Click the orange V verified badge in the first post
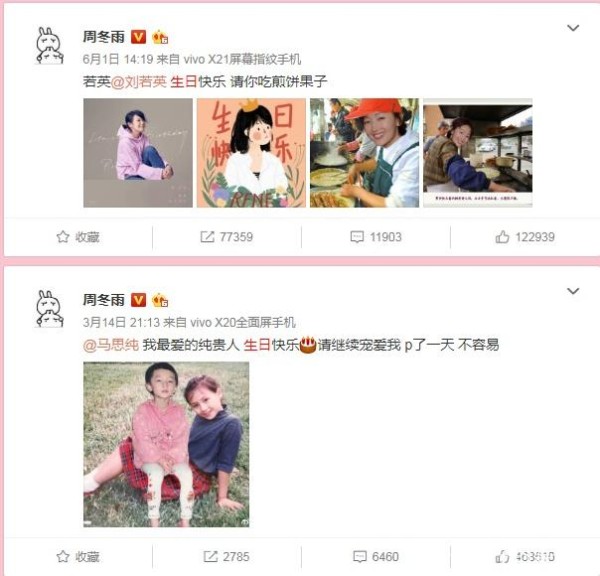Viewport: 600px width, 576px height. [139, 37]
